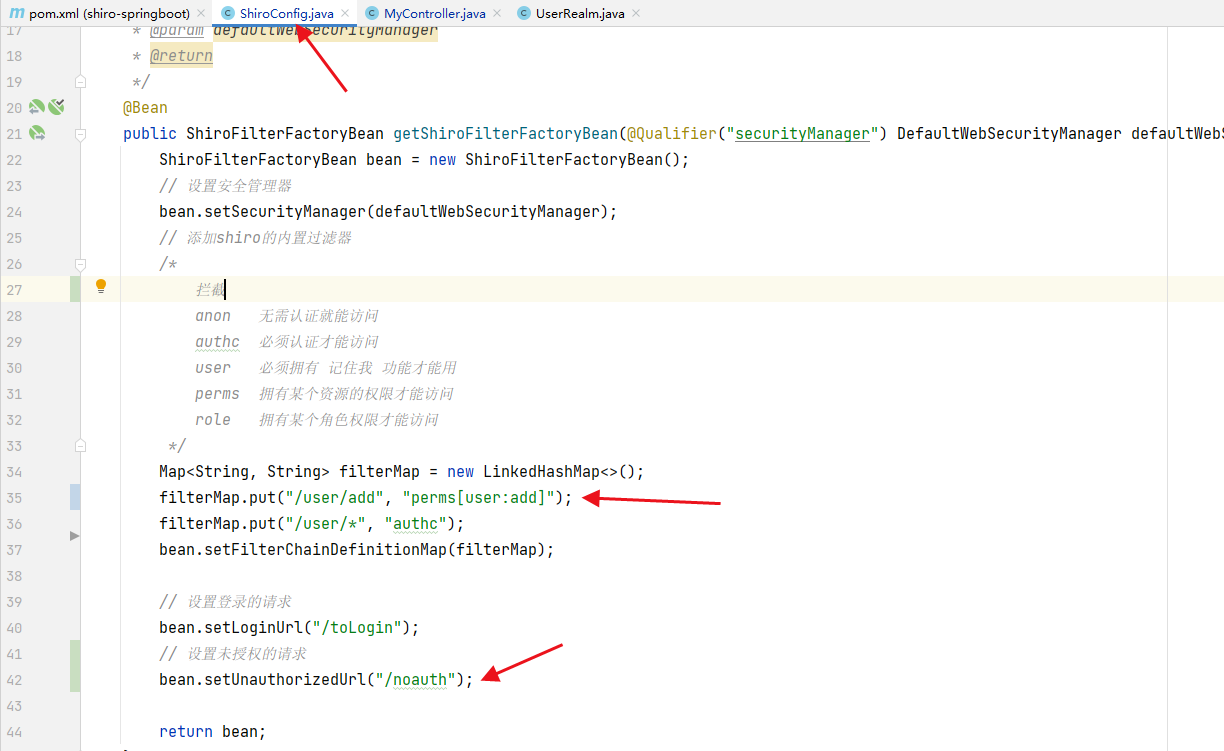Image resolution: width=1224 pixels, height=751 pixels.
Task: Place cursor after 拦截 on line 27
Action: (x=226, y=290)
